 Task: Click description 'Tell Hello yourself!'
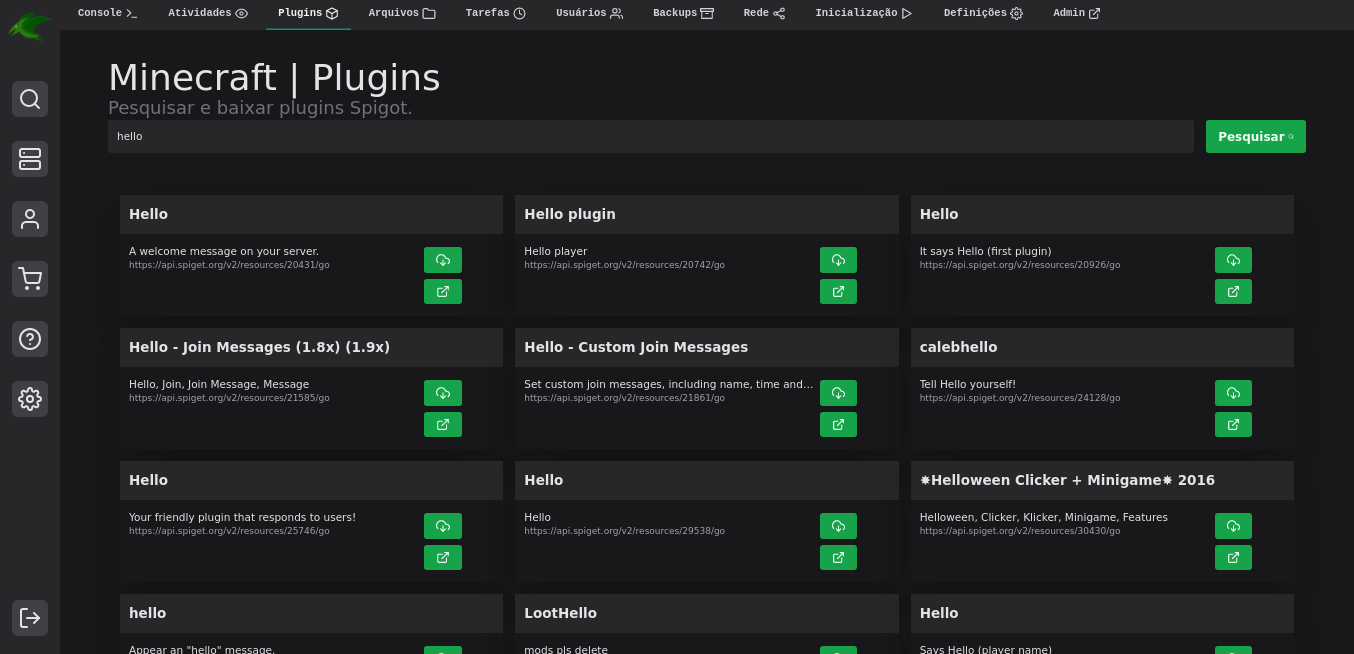pos(967,384)
